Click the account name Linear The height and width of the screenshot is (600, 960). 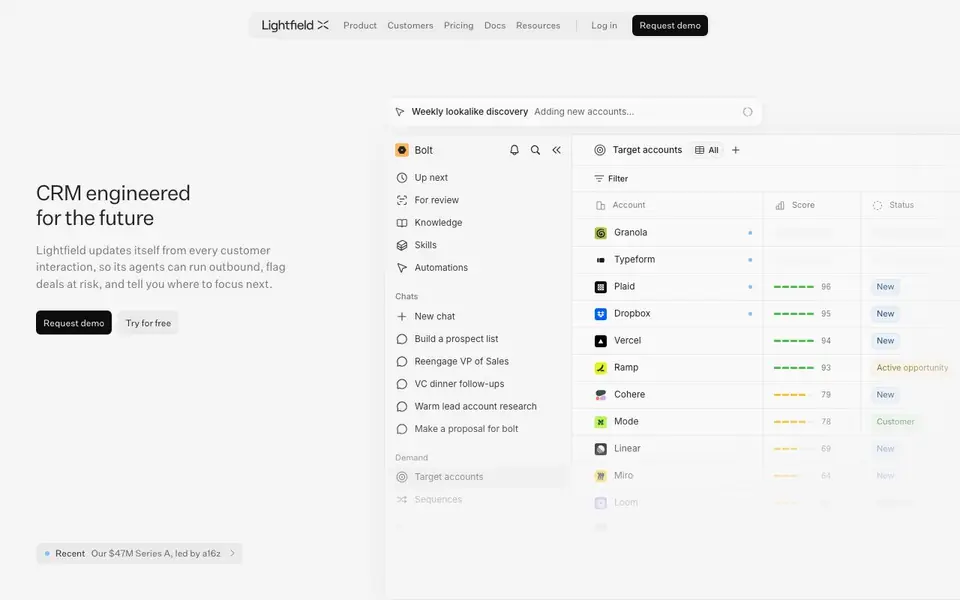point(627,449)
